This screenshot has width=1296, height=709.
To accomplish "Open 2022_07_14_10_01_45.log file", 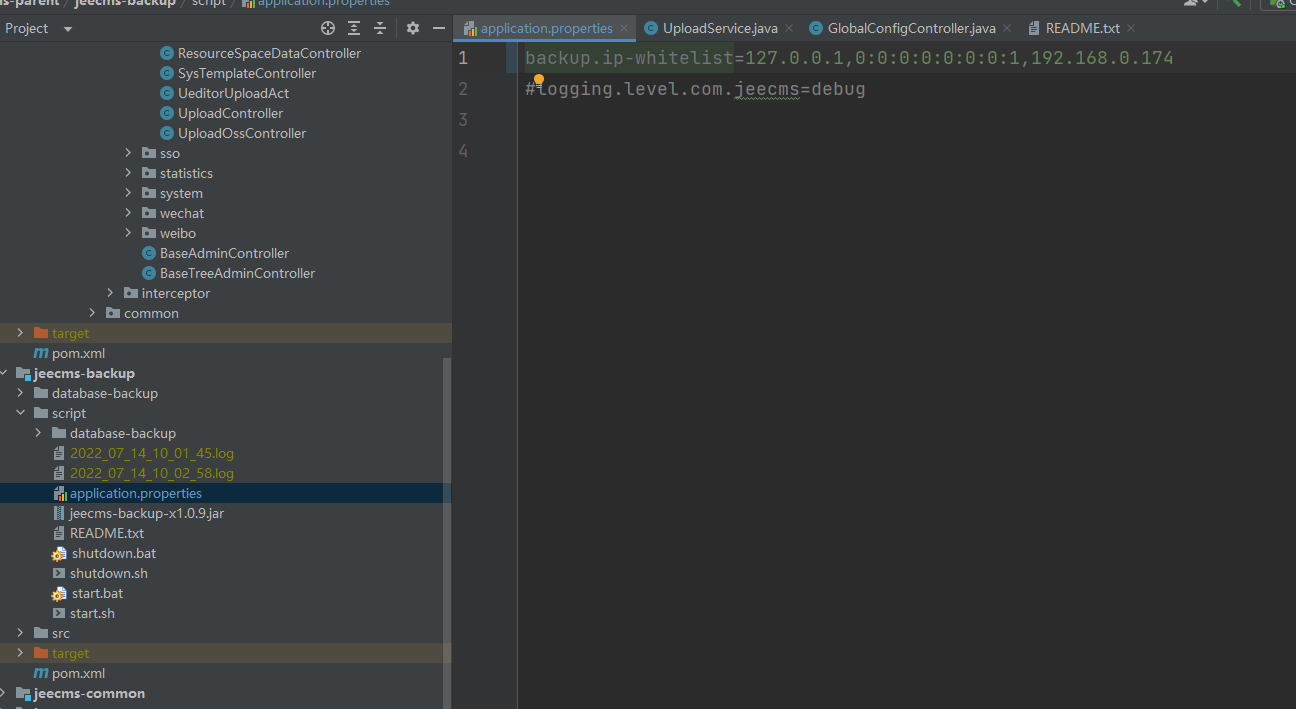I will [x=151, y=453].
